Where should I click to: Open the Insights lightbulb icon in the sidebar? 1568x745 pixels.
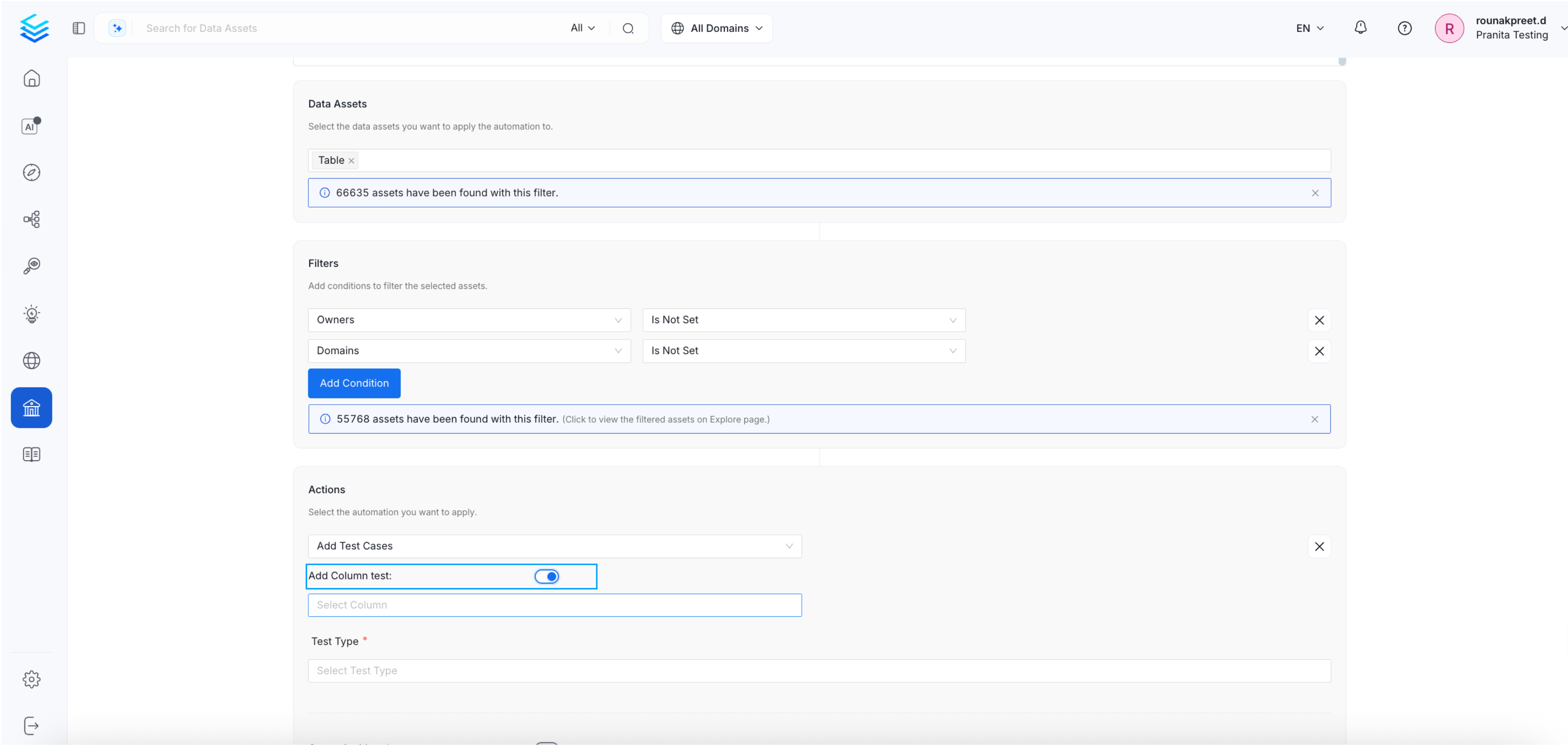(x=31, y=314)
